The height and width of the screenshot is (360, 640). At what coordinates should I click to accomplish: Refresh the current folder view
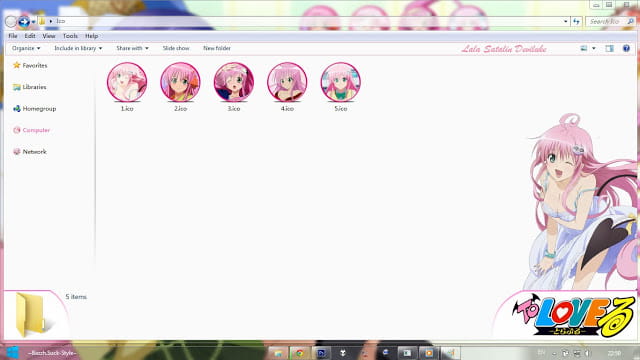[x=576, y=21]
